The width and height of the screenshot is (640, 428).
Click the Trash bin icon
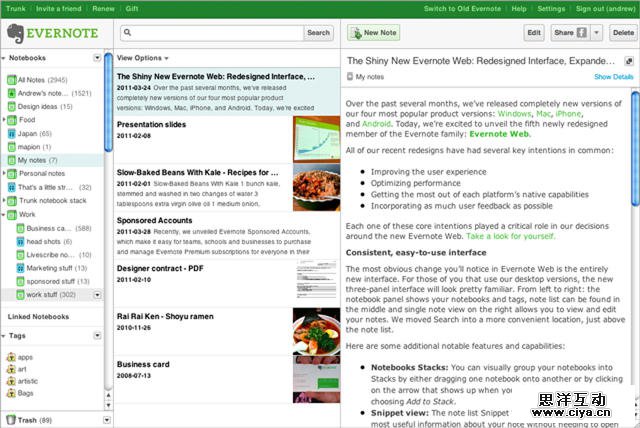[x=9, y=420]
